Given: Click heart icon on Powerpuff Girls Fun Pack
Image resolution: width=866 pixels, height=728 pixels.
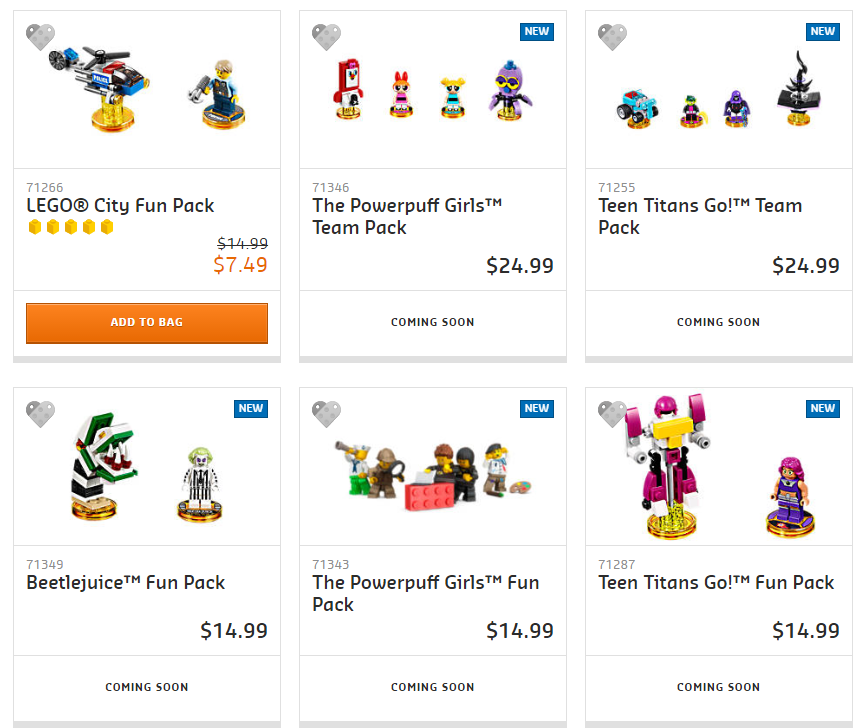Looking at the screenshot, I should [x=327, y=415].
